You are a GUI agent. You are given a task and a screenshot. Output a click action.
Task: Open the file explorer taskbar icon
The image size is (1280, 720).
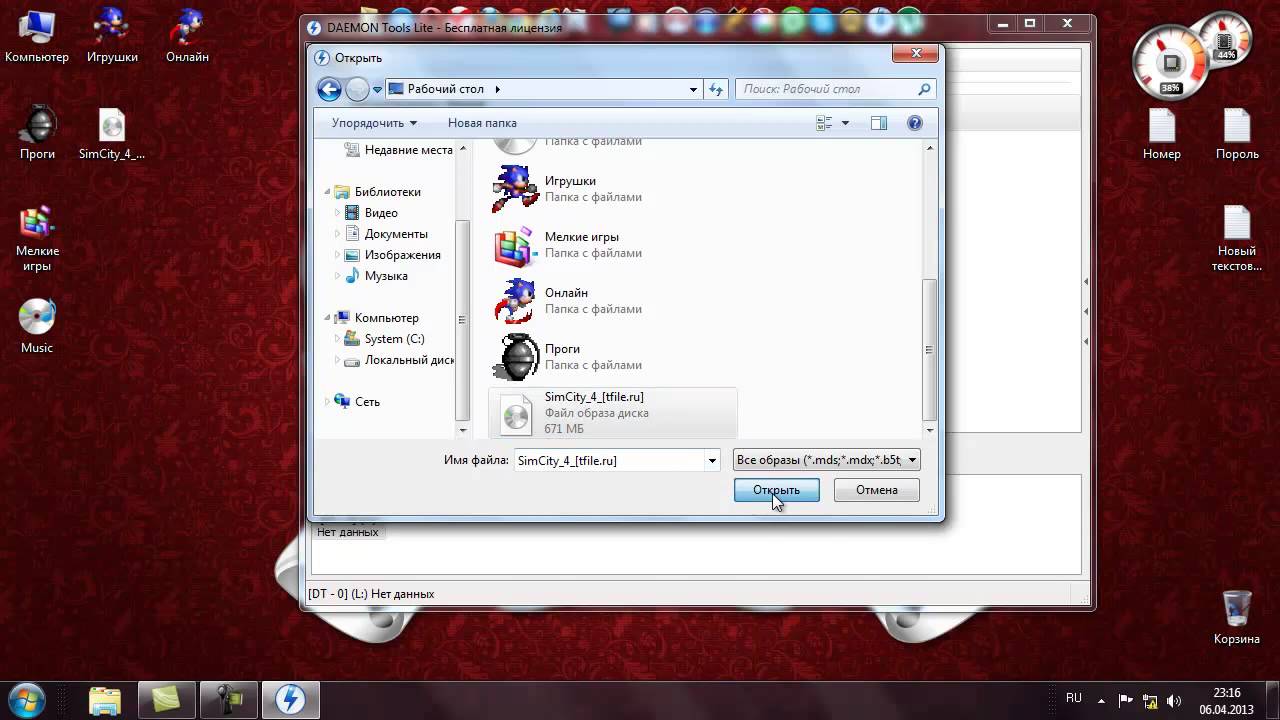(105, 699)
